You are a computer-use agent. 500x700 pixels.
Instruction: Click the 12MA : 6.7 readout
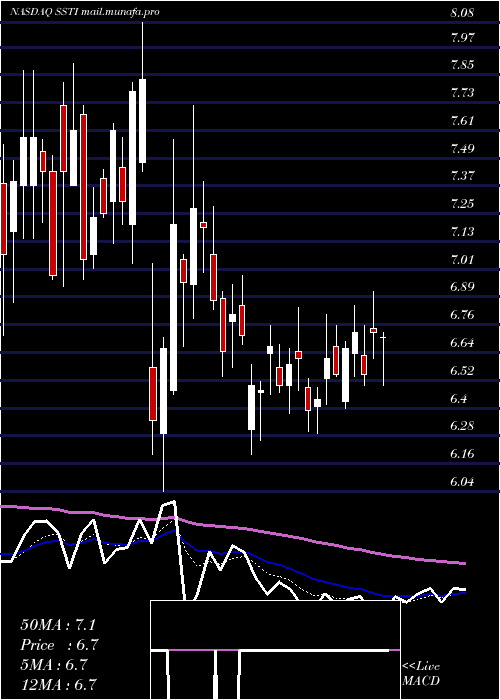pos(59,684)
